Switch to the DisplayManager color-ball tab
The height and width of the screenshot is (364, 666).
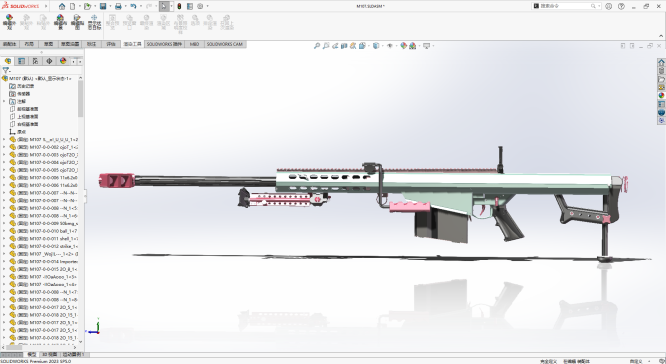click(x=63, y=61)
